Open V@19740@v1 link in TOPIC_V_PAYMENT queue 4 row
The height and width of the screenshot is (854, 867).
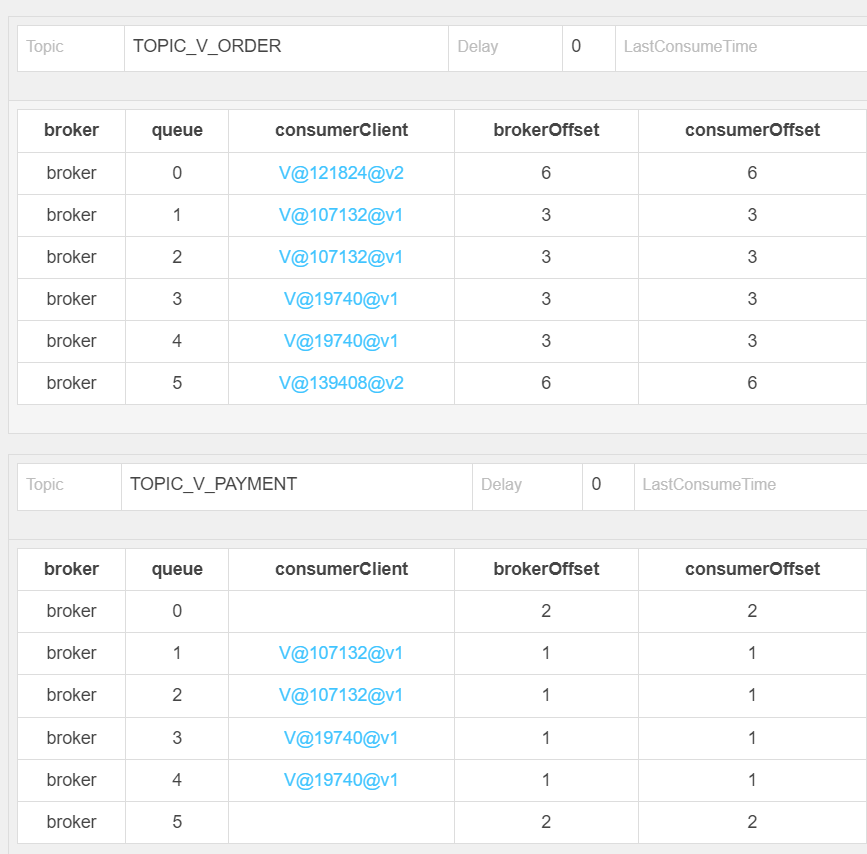341,780
